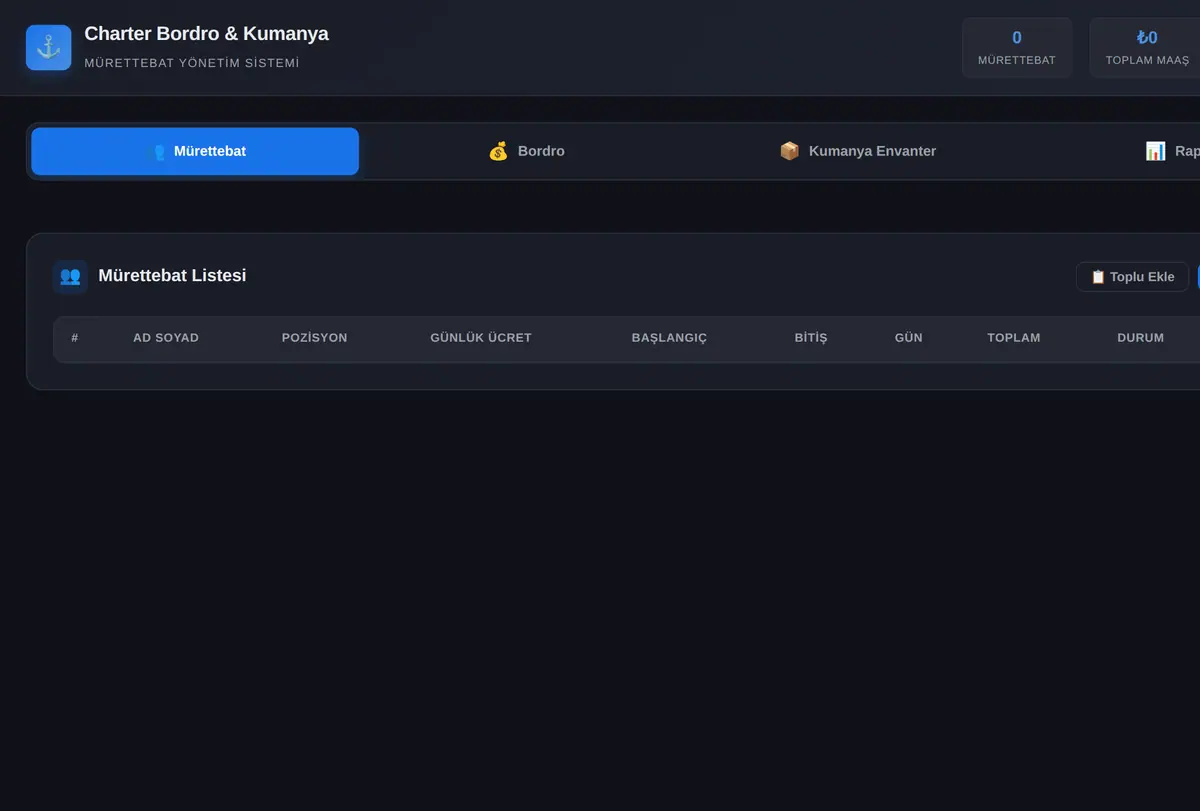Click the "POZİSYON" column header

pos(315,338)
